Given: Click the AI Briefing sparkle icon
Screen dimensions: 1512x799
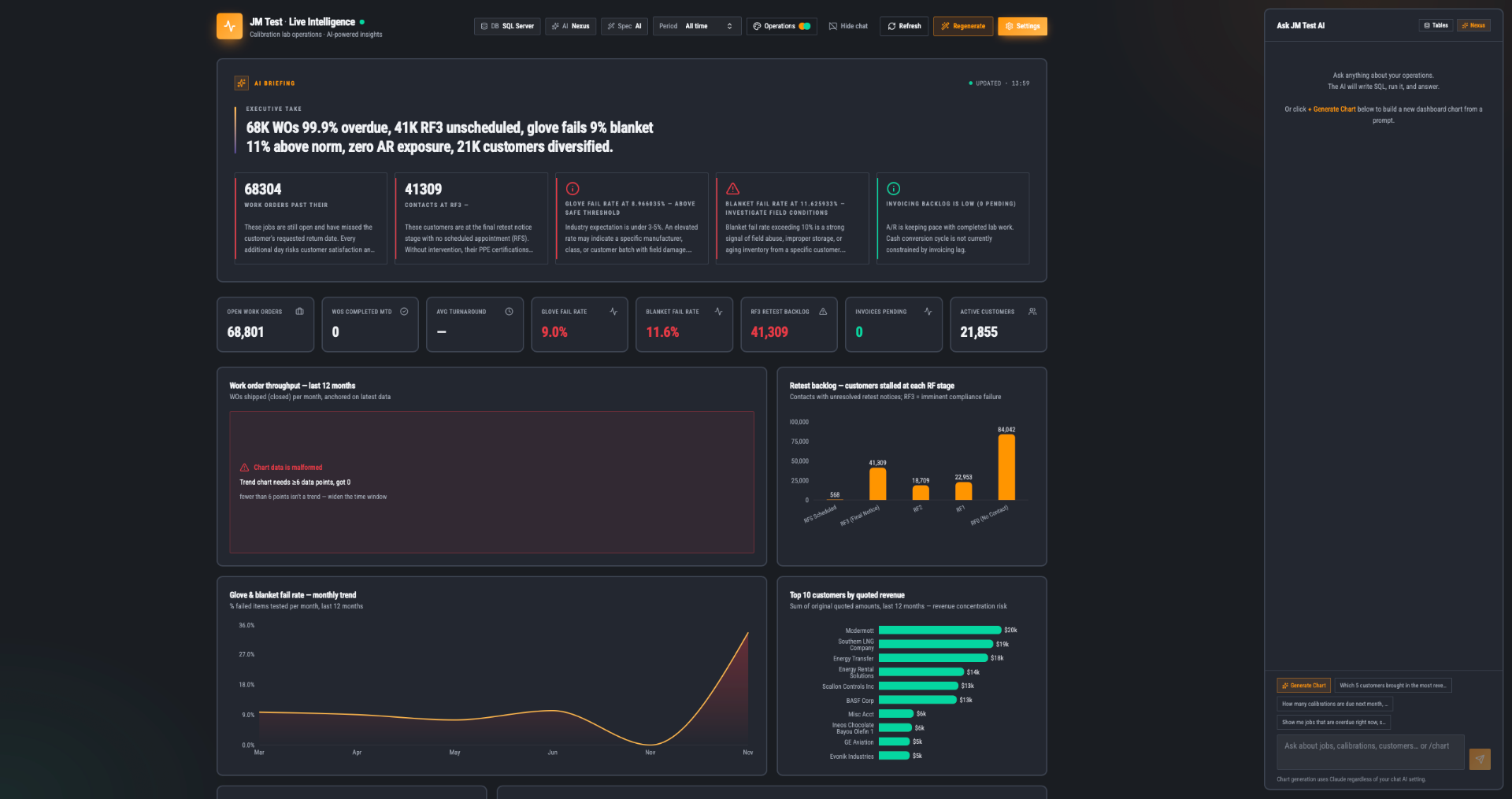Looking at the screenshot, I should (241, 83).
